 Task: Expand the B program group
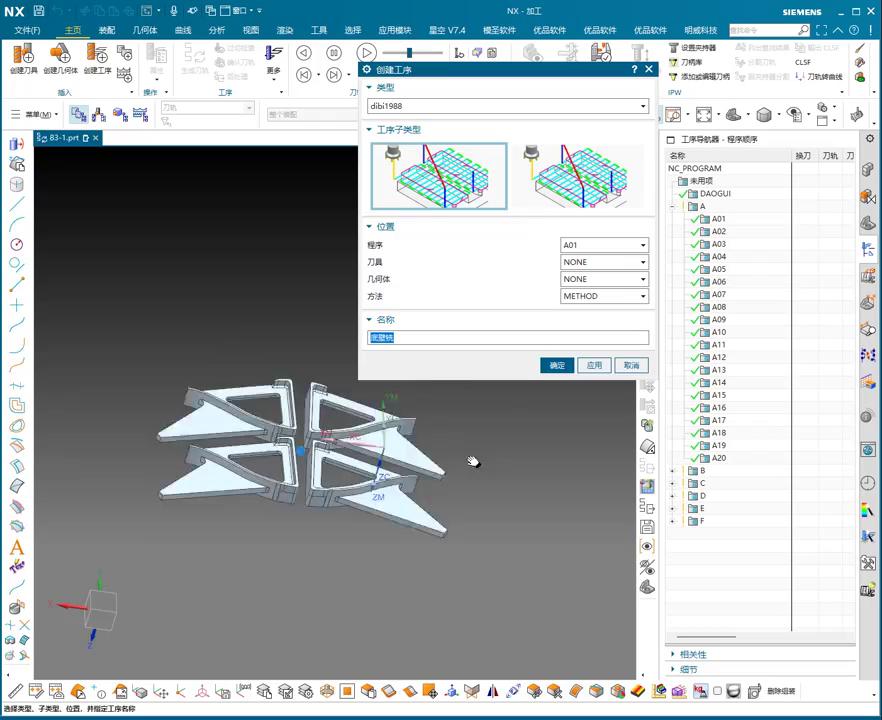tap(673, 471)
